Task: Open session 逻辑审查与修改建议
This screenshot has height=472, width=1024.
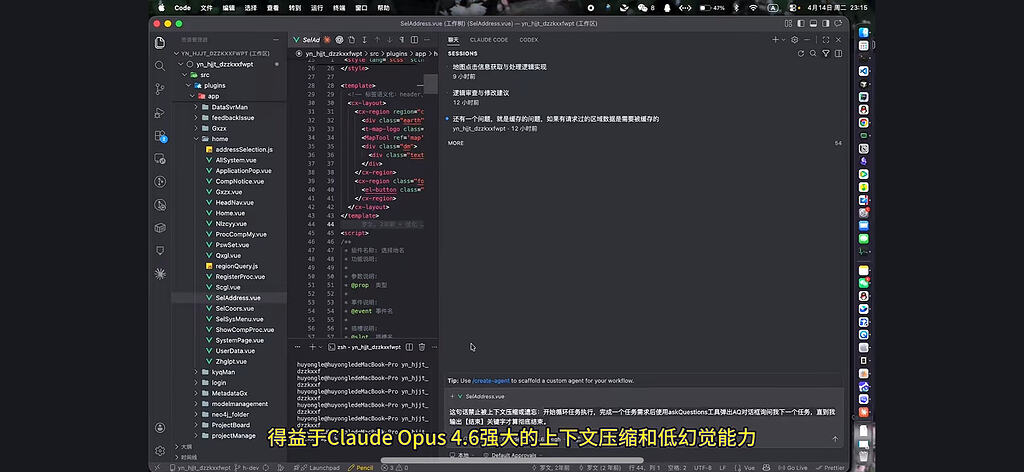Action: (481, 93)
